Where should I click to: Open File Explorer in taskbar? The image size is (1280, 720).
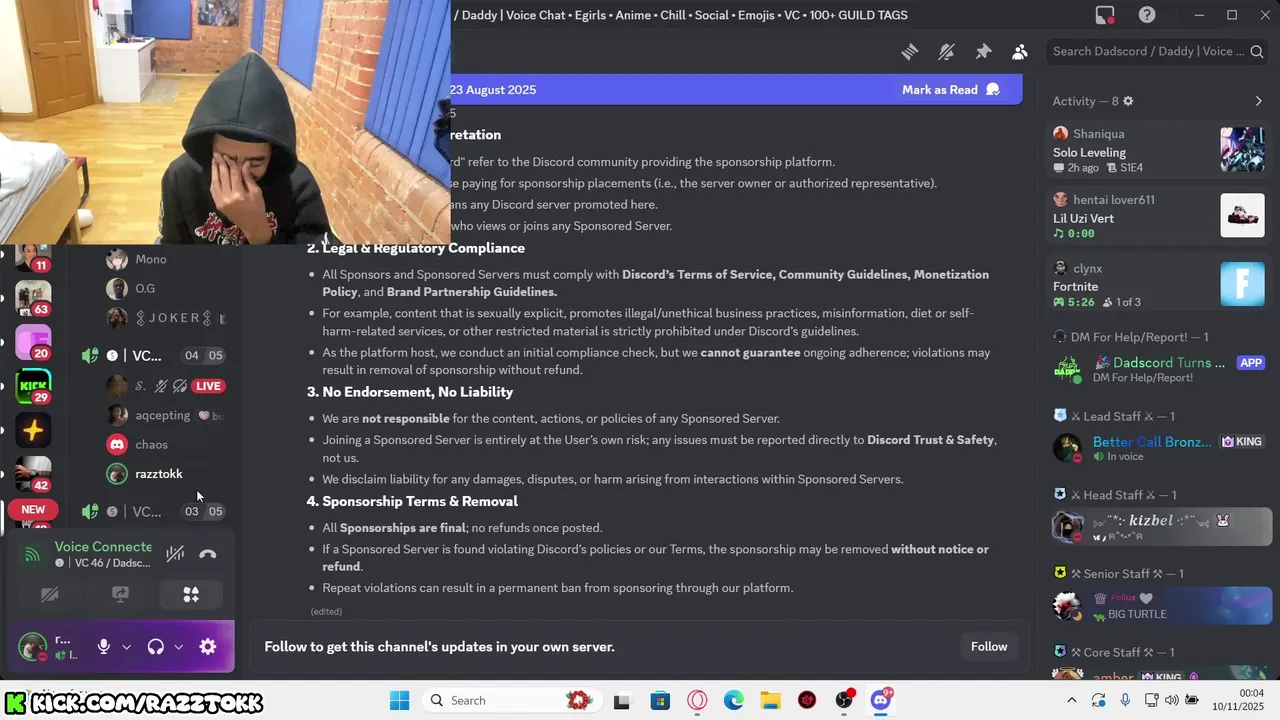[x=770, y=700]
